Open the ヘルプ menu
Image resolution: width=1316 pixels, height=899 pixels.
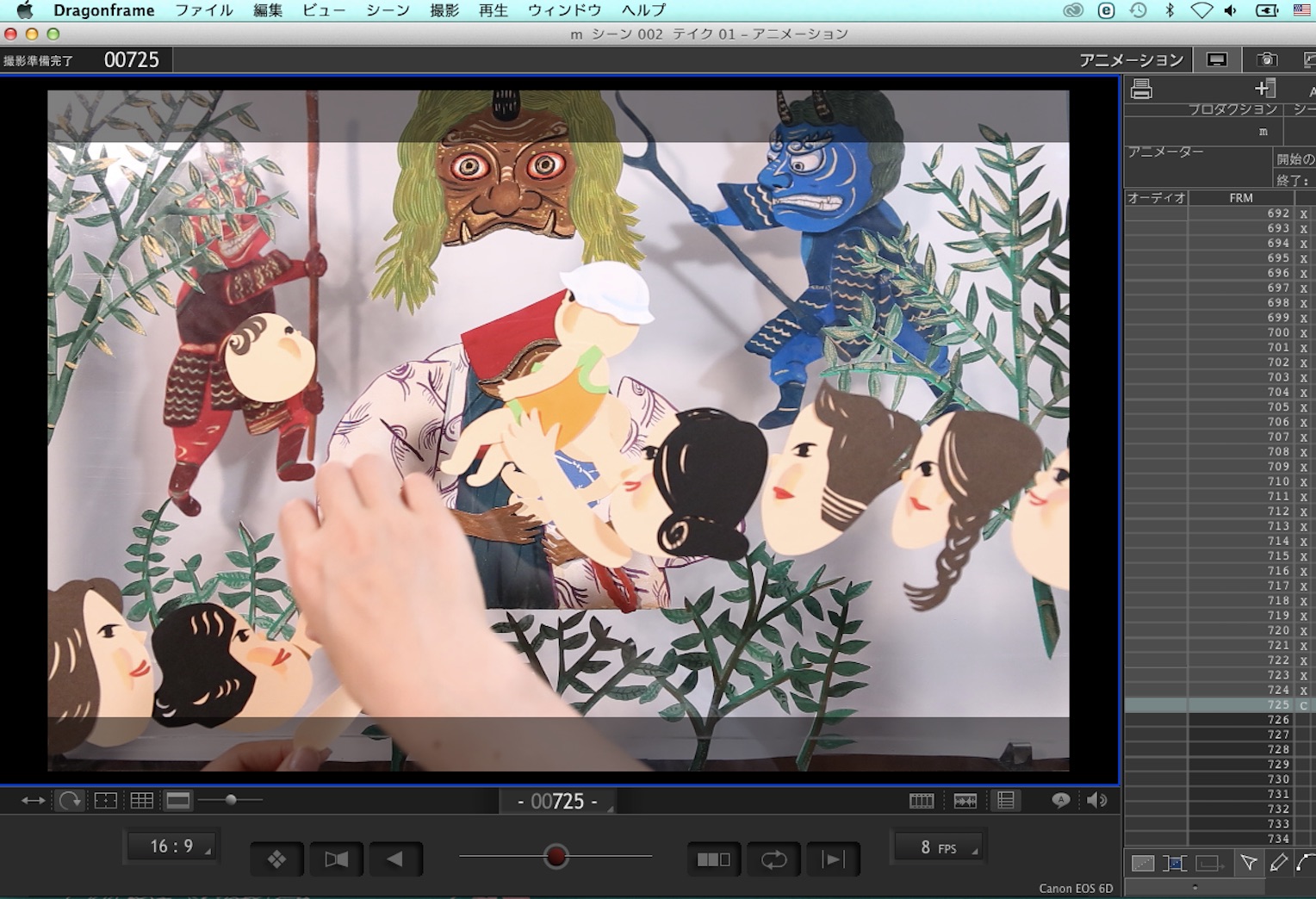(x=643, y=10)
